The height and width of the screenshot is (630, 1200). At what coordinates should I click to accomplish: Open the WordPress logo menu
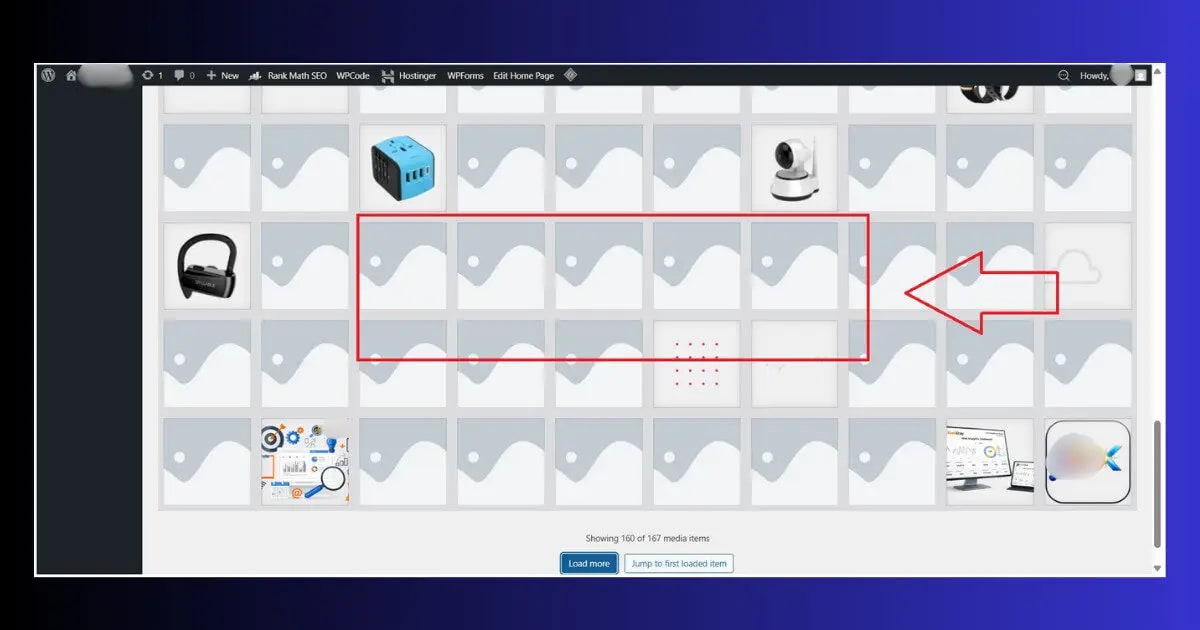click(x=48, y=75)
